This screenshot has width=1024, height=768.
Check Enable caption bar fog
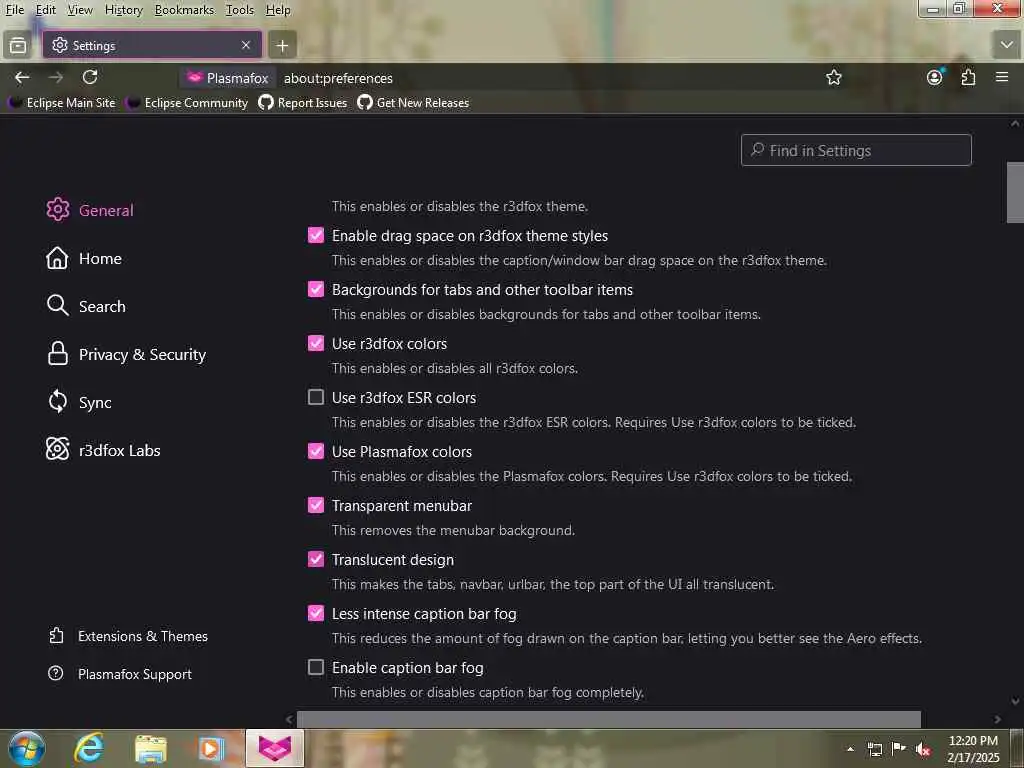315,667
